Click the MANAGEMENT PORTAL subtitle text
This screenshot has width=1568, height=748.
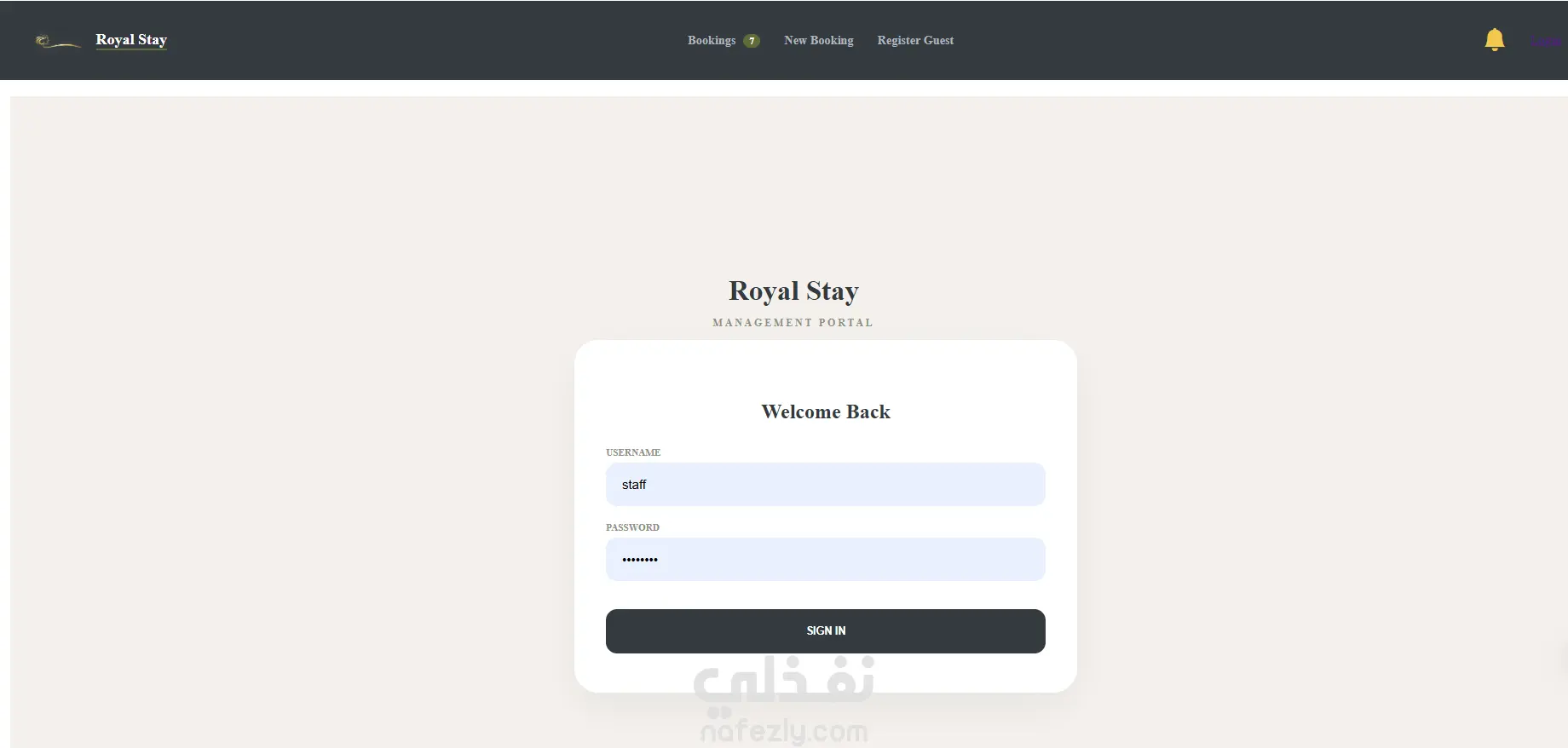(x=793, y=323)
